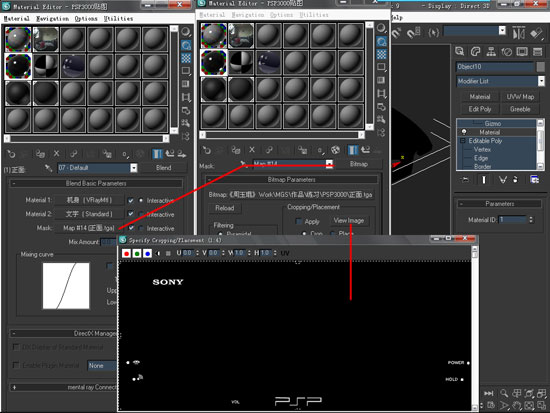Image resolution: width=550 pixels, height=413 pixels.
Task: Click Go Forward to Sibling in Blend editor
Action: click(182, 154)
